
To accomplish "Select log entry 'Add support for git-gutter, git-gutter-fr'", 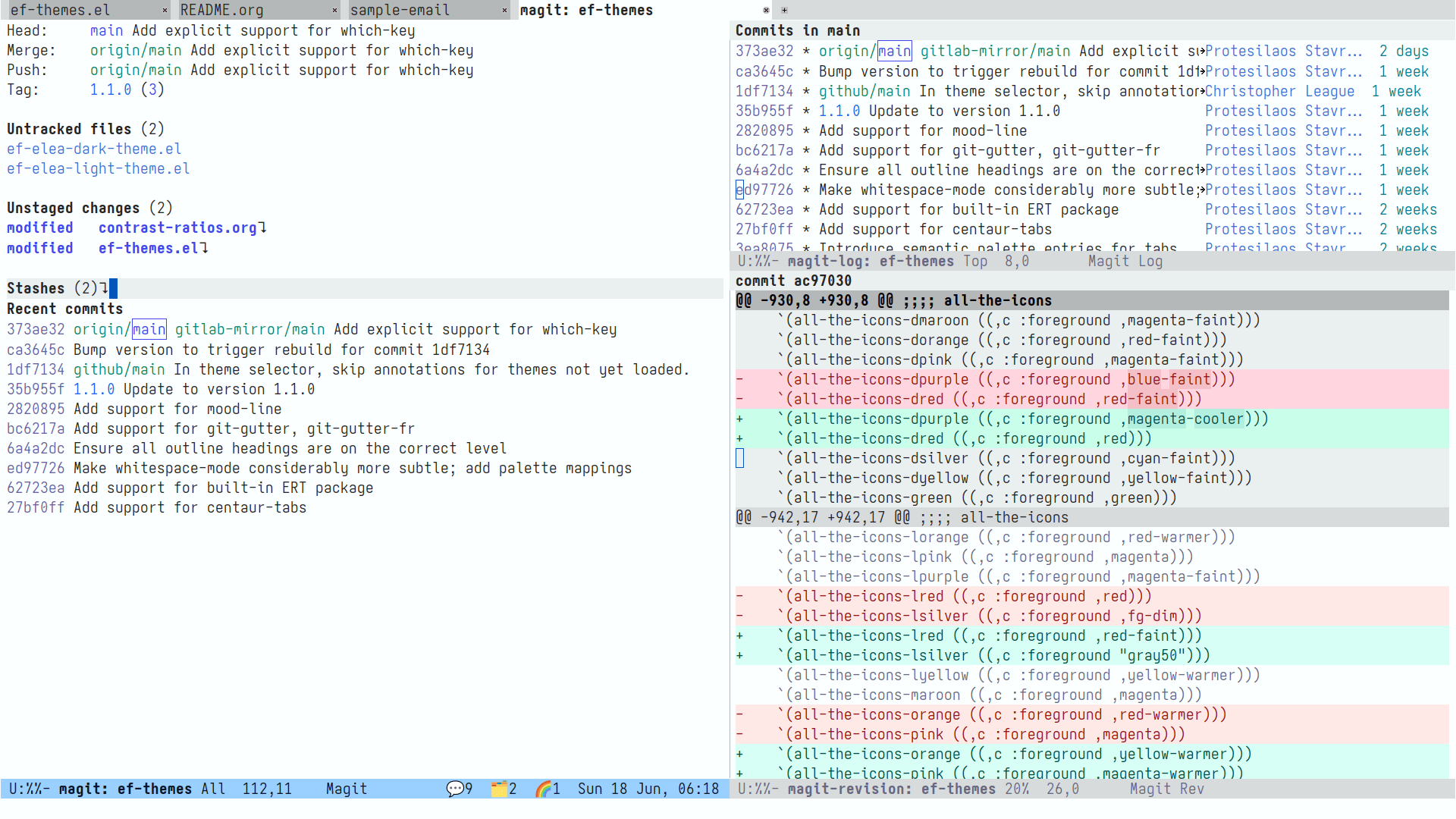I will [990, 150].
